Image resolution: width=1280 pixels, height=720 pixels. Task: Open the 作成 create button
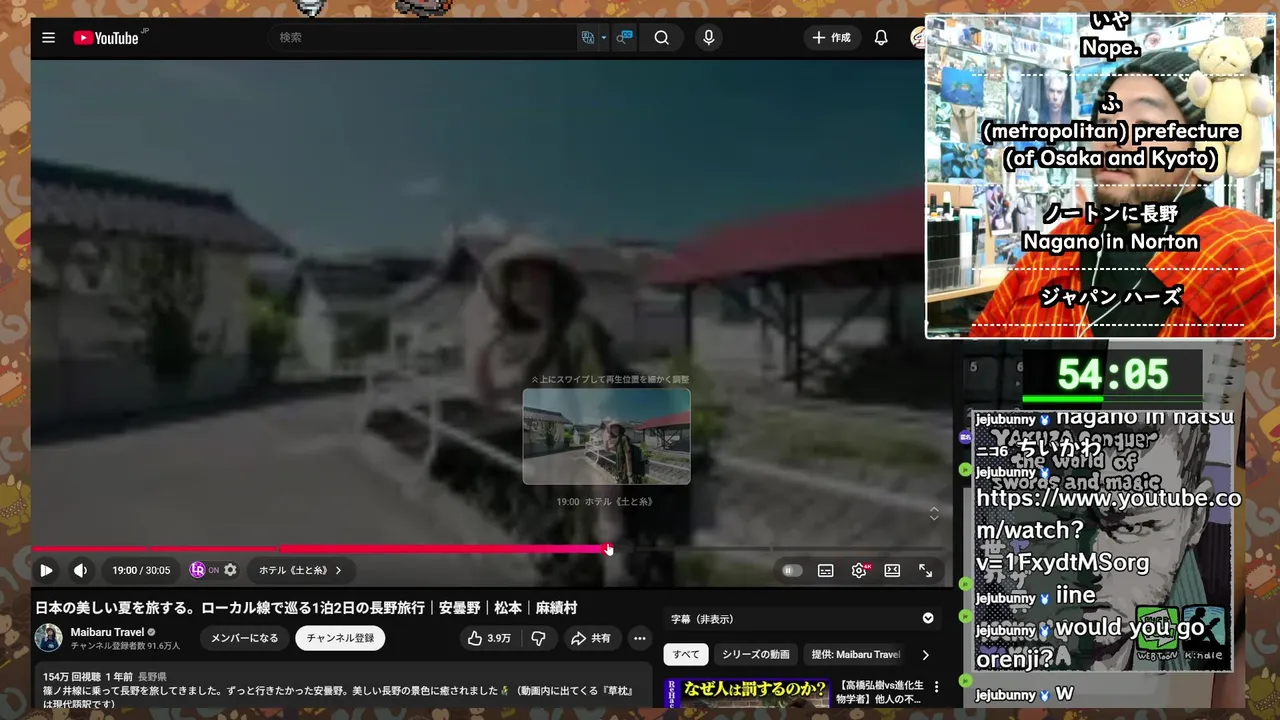click(831, 38)
